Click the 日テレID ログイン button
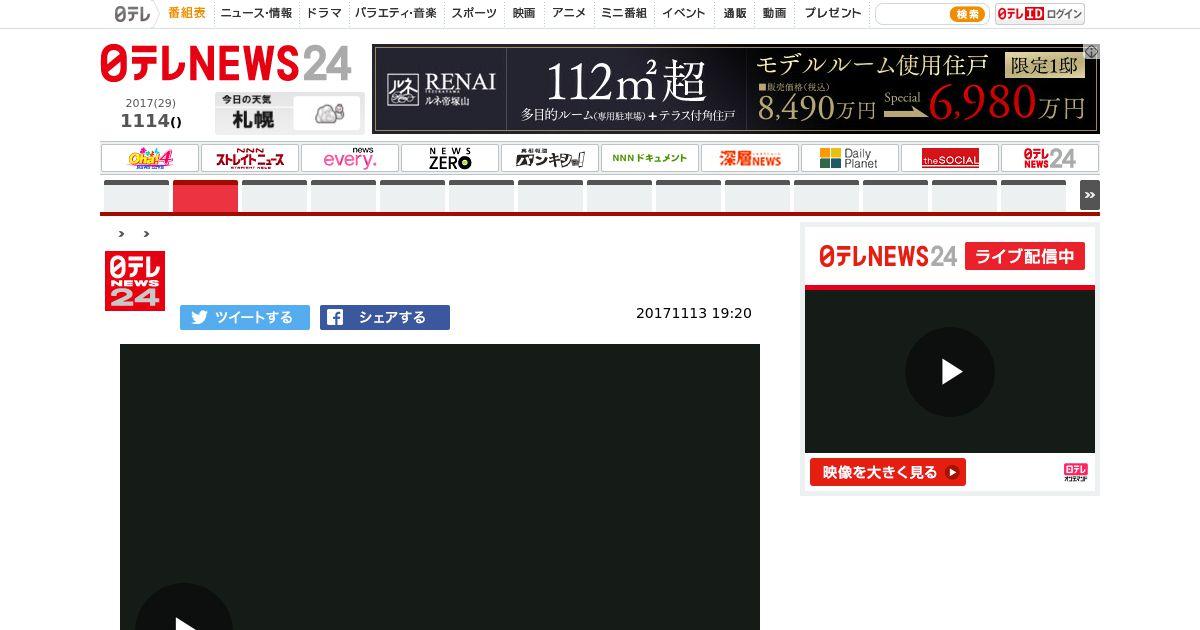The height and width of the screenshot is (630, 1200). pos(1040,14)
